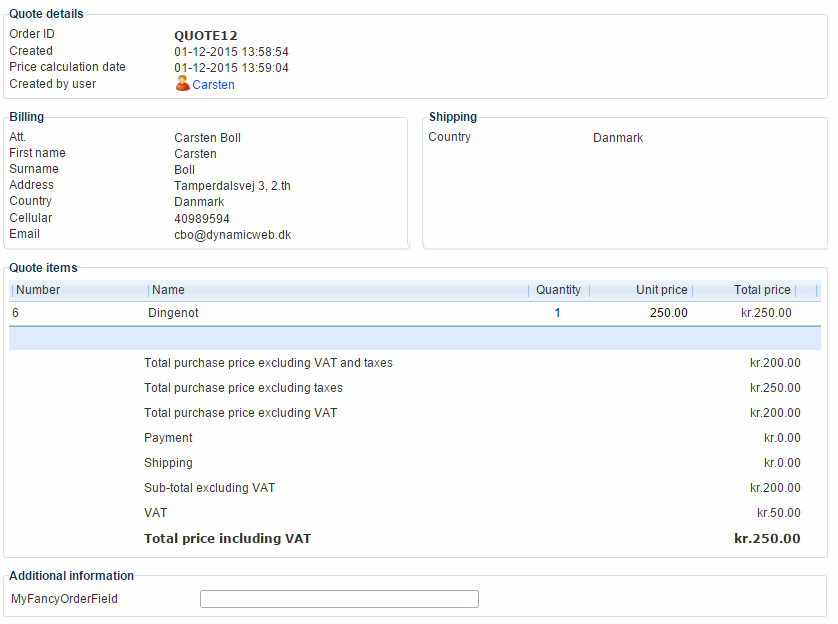The width and height of the screenshot is (838, 624).
Task: Sort by the Number column header
Action: tap(38, 290)
